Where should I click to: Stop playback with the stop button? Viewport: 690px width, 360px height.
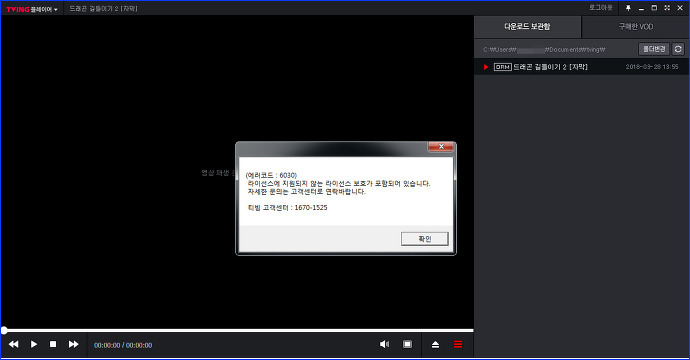(53, 344)
